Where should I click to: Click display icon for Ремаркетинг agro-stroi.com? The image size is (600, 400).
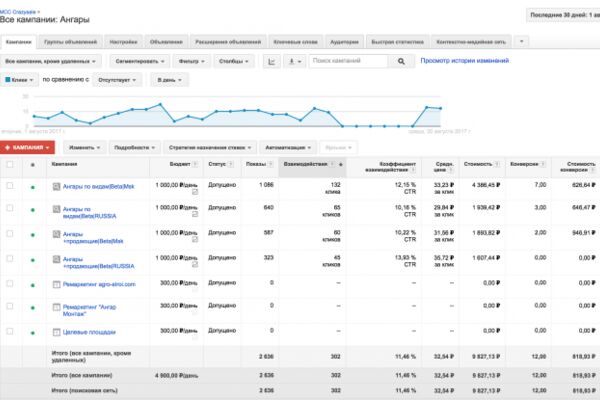pyautogui.click(x=56, y=285)
